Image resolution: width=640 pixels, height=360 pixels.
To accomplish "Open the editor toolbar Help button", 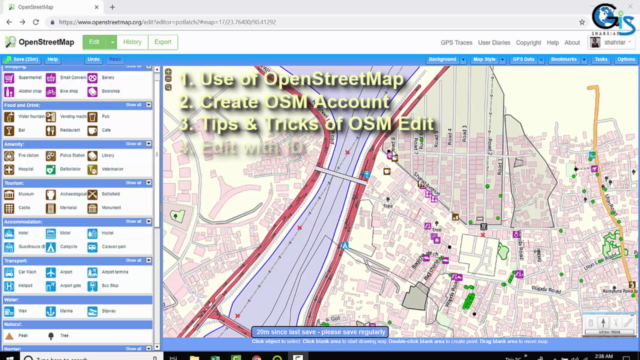I will pyautogui.click(x=53, y=60).
